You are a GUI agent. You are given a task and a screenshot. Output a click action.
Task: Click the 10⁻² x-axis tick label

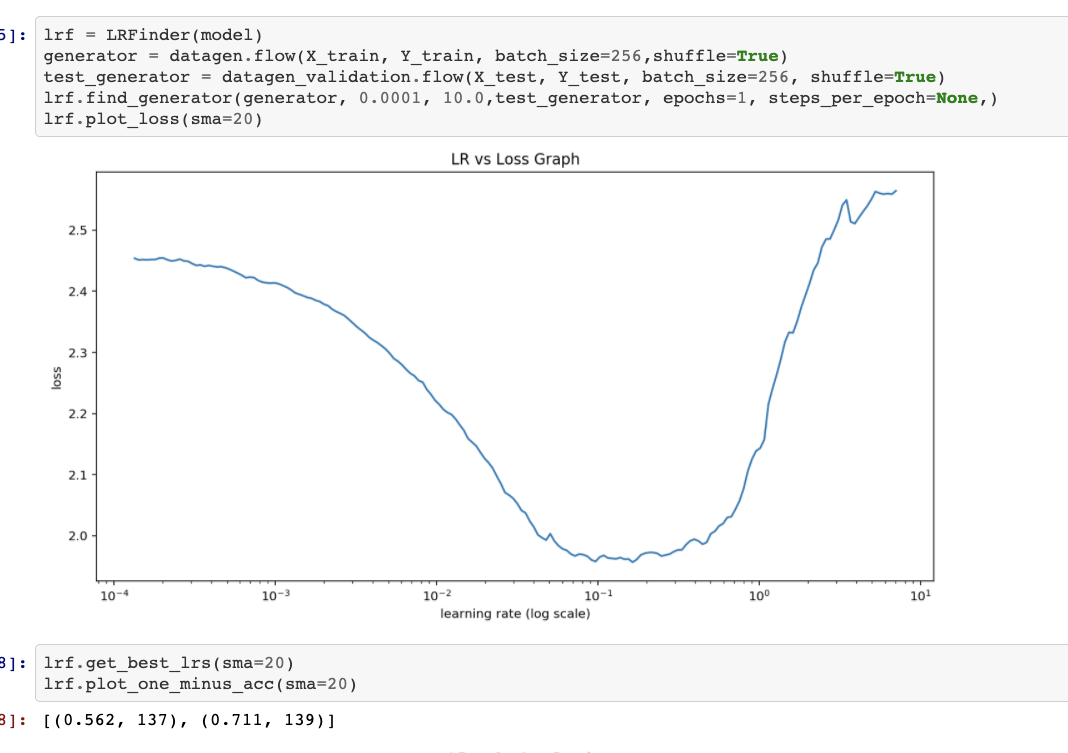point(437,595)
